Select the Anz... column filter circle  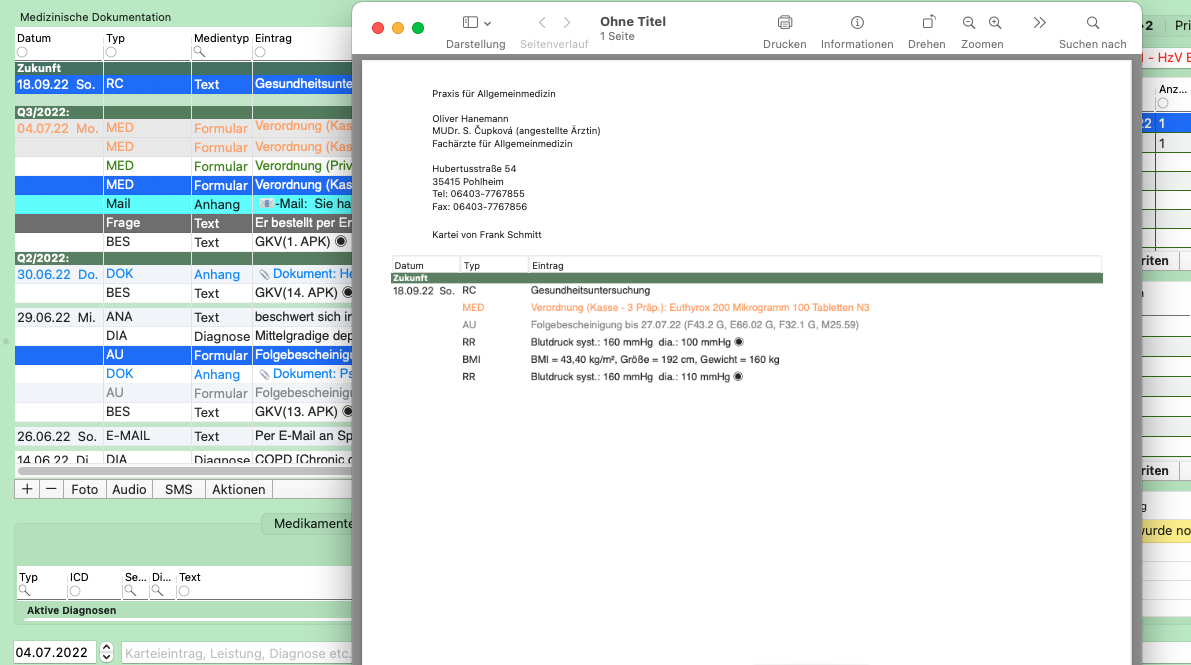click(1163, 103)
